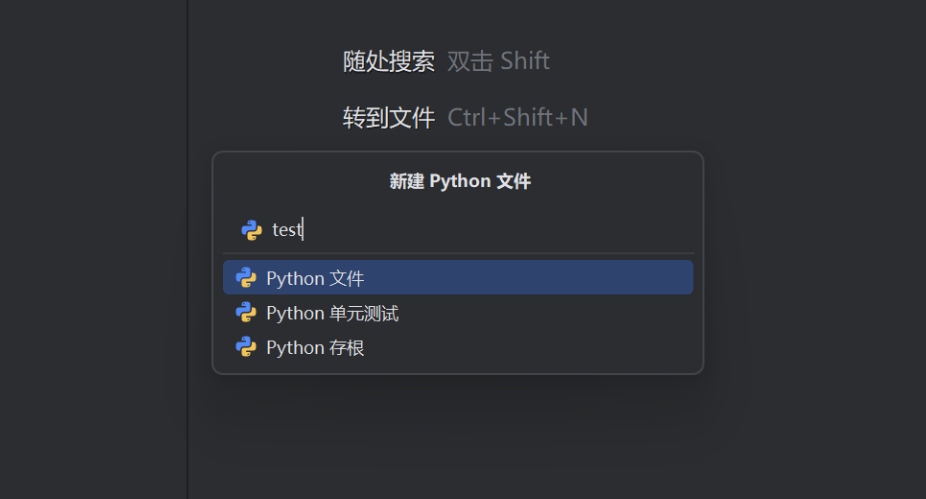Screen dimensions: 926x499
Task: Click the 随处搜索 hint text
Action: [x=389, y=61]
